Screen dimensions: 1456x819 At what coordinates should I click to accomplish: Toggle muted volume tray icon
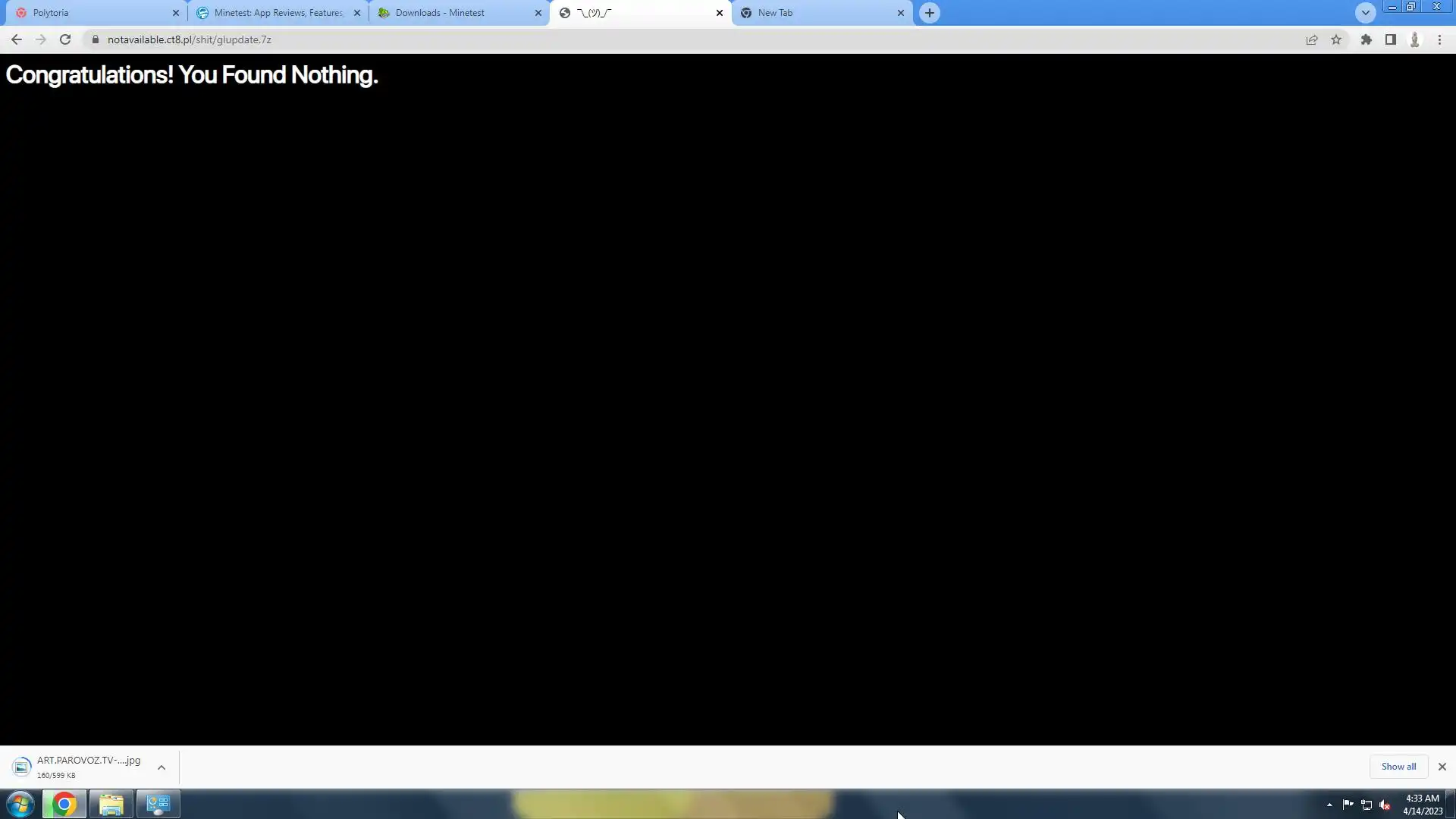(x=1385, y=805)
